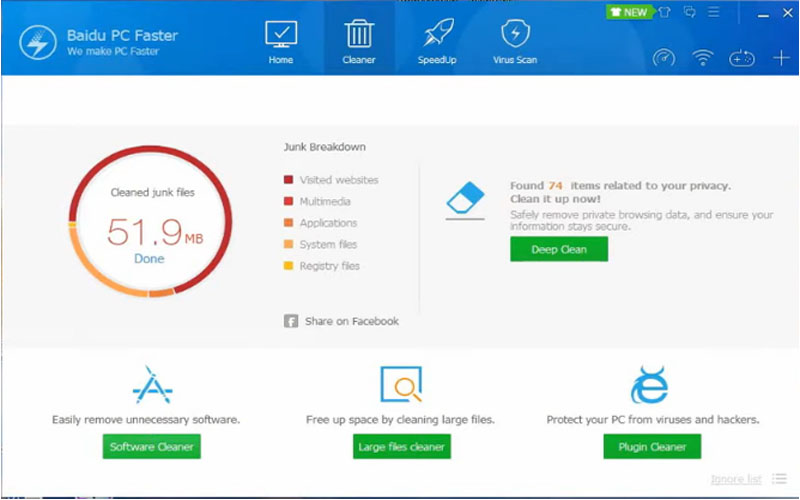The height and width of the screenshot is (500, 800).
Task: Click the 74 privacy items count
Action: [555, 186]
